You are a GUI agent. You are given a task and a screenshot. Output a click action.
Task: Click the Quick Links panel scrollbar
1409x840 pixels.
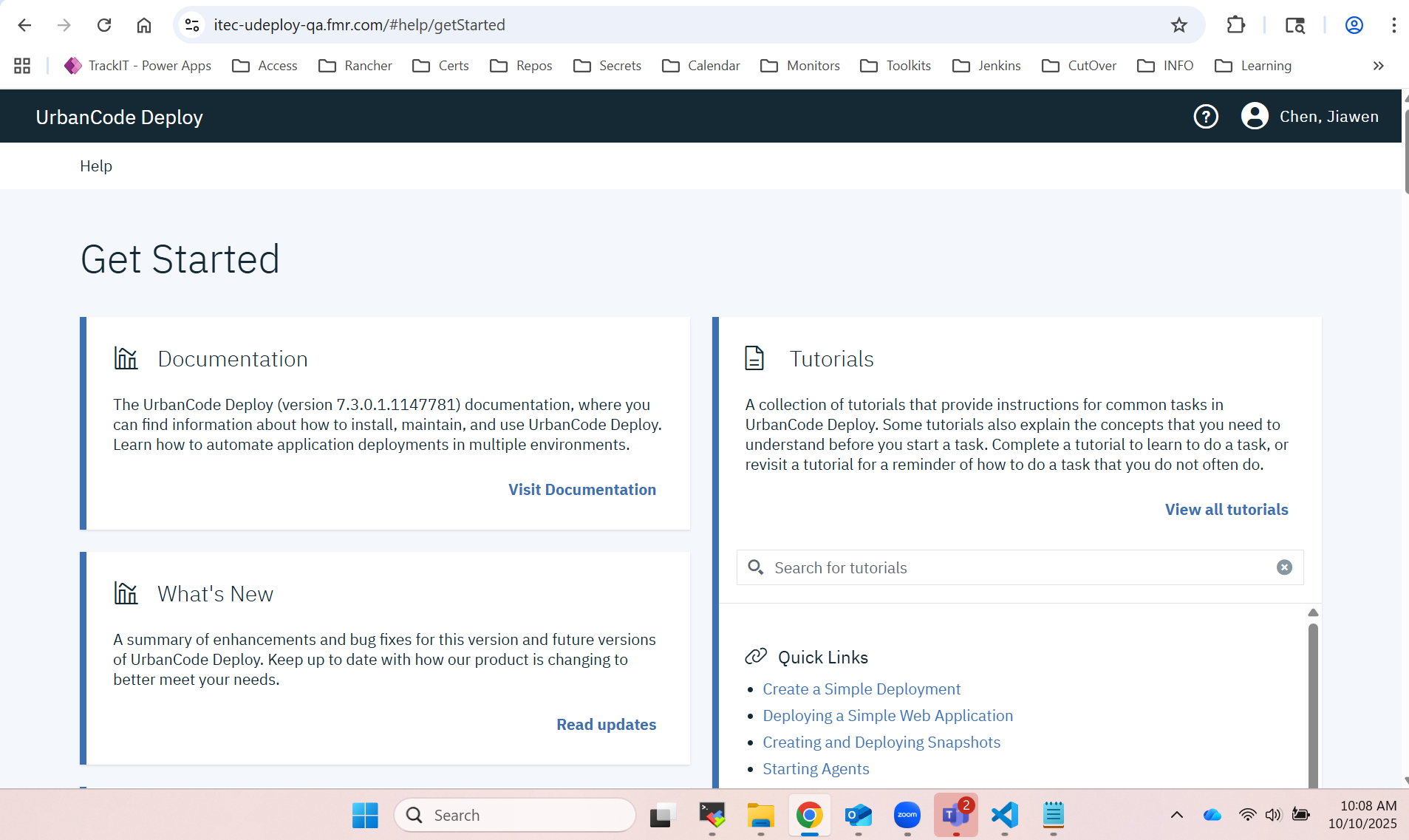tap(1313, 702)
